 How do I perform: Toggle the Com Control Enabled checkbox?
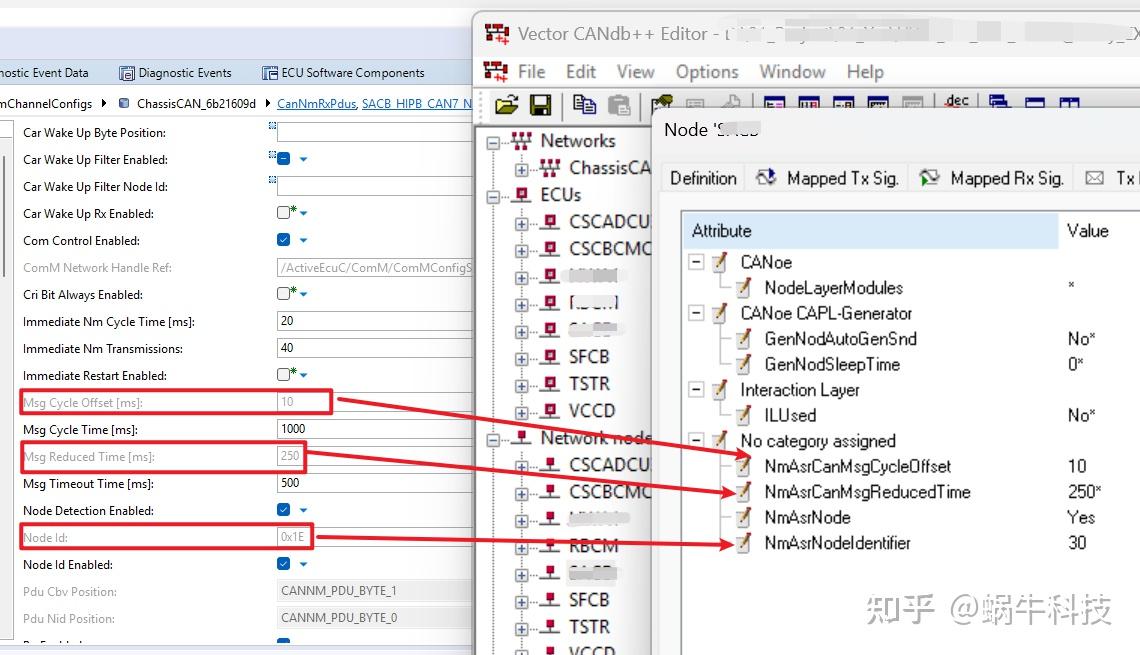[283, 240]
